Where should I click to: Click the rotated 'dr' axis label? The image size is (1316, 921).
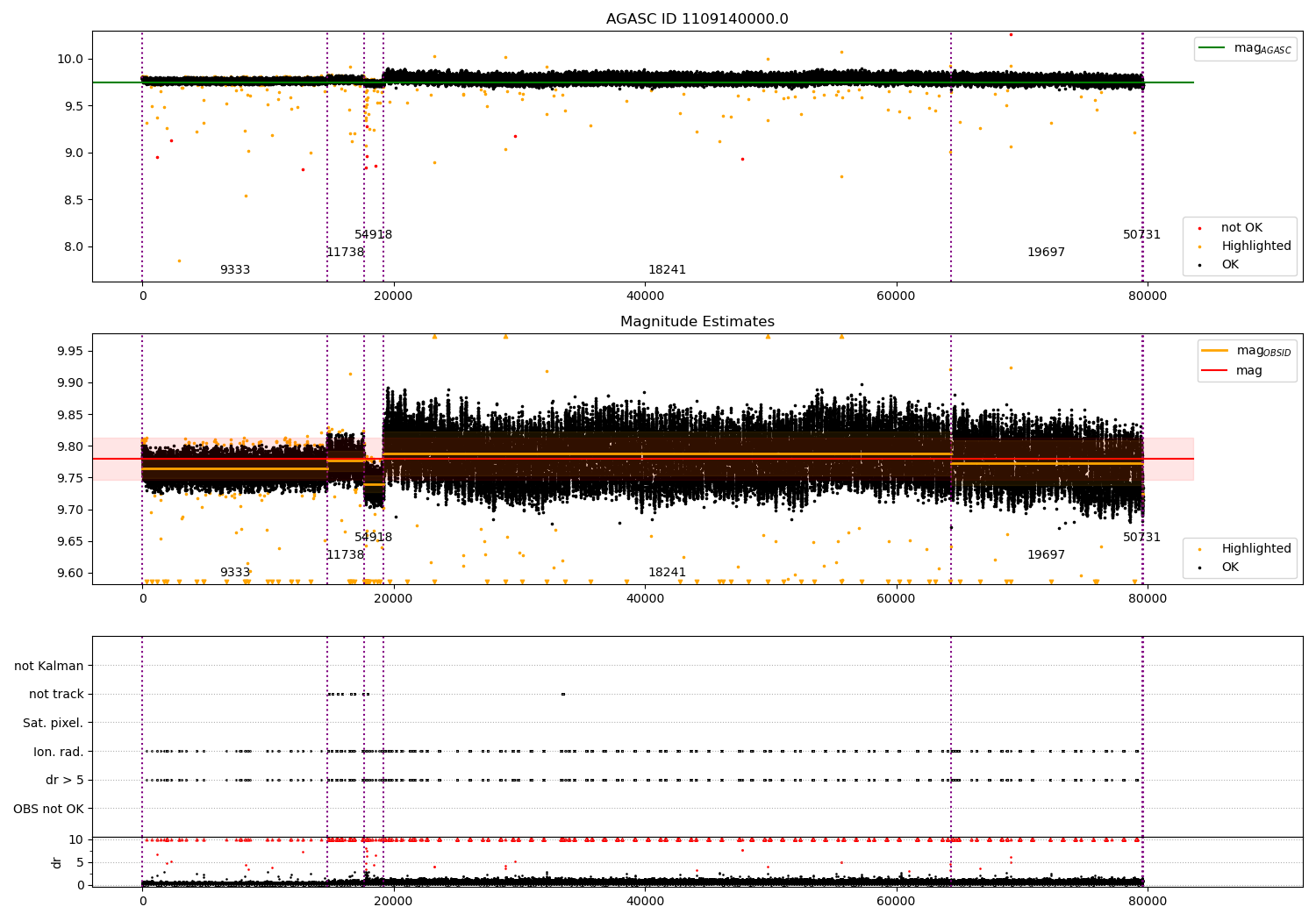(57, 862)
